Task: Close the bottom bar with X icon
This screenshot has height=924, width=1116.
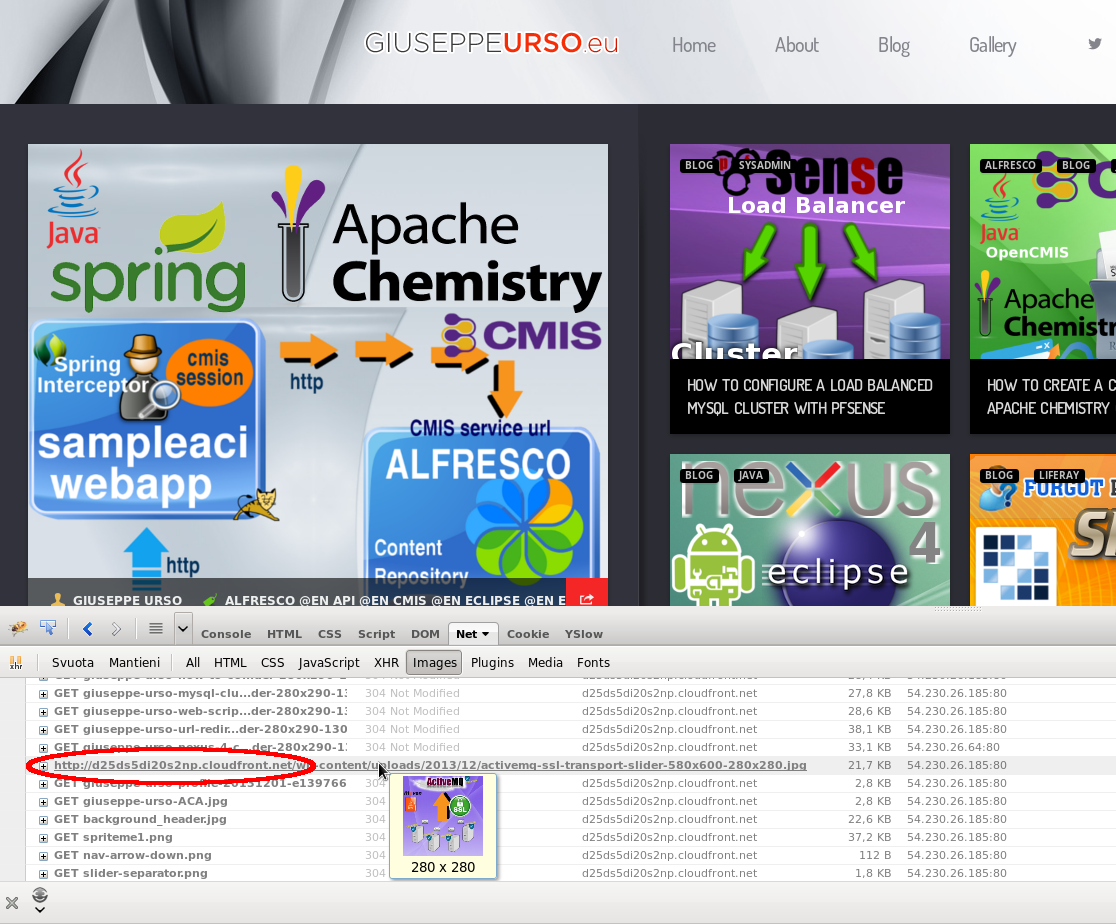Action: pyautogui.click(x=12, y=903)
